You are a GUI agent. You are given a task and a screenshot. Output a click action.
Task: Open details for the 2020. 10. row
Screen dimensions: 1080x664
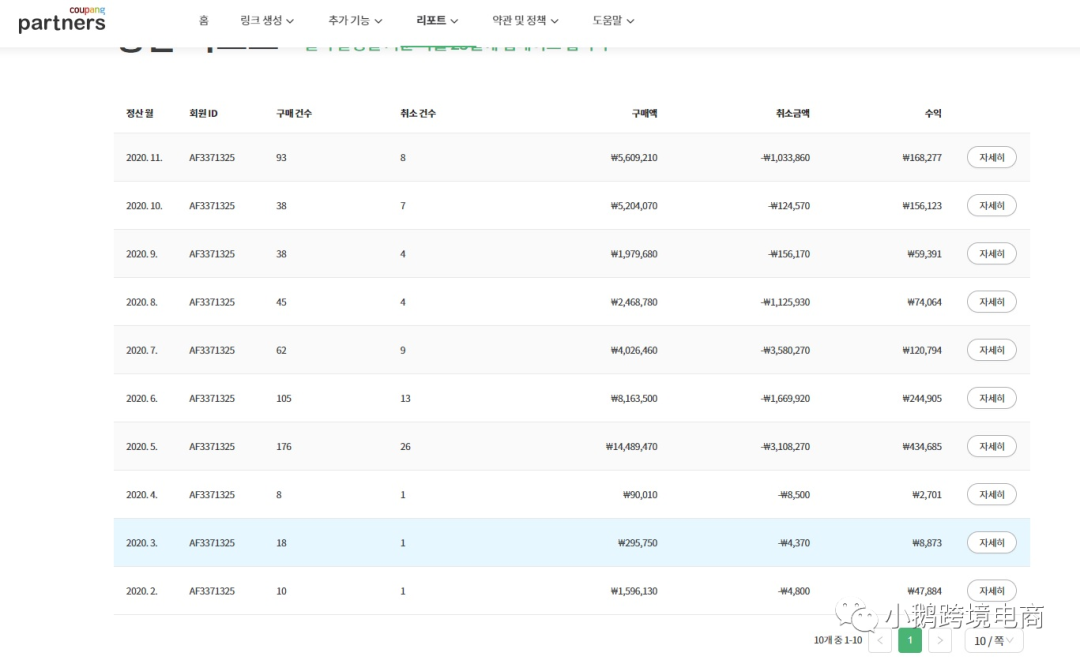click(x=992, y=205)
